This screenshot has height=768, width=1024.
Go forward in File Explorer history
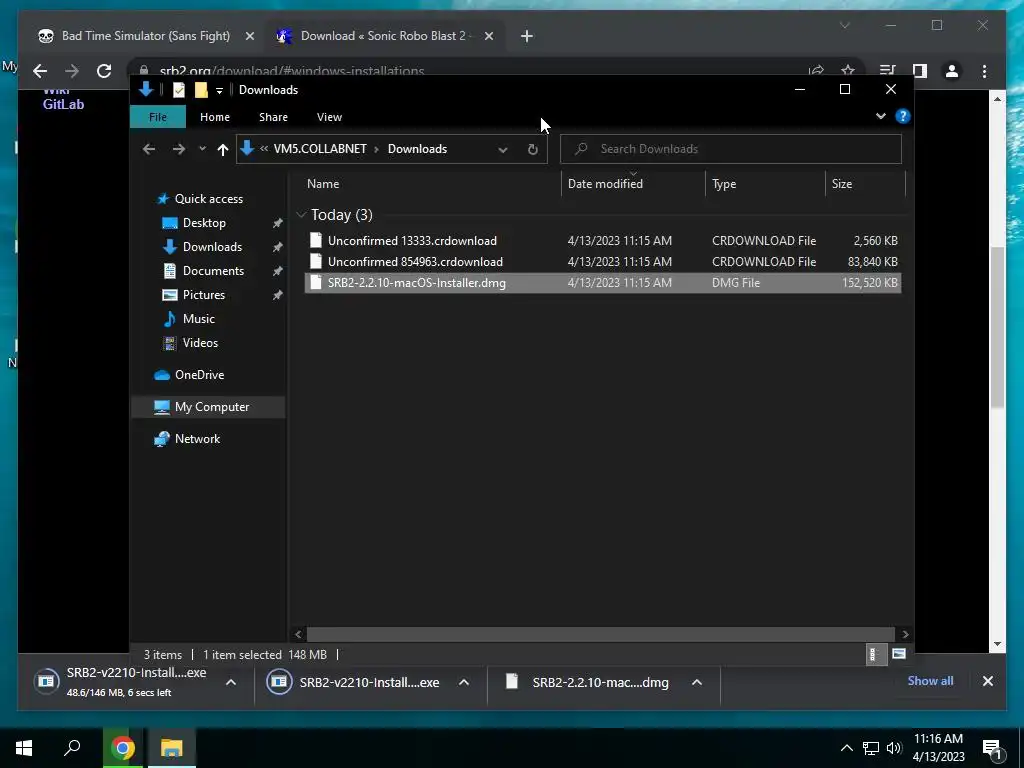(178, 149)
